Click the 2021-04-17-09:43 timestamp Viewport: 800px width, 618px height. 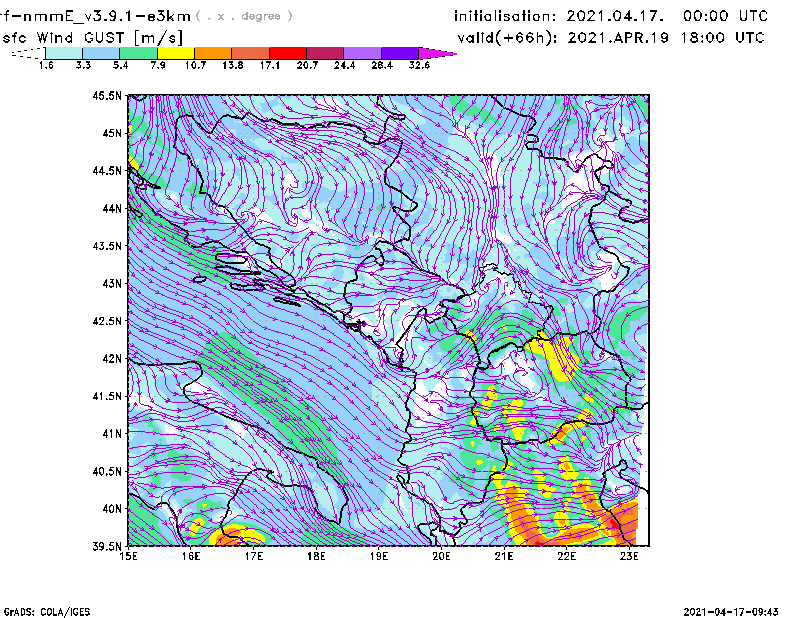(739, 610)
